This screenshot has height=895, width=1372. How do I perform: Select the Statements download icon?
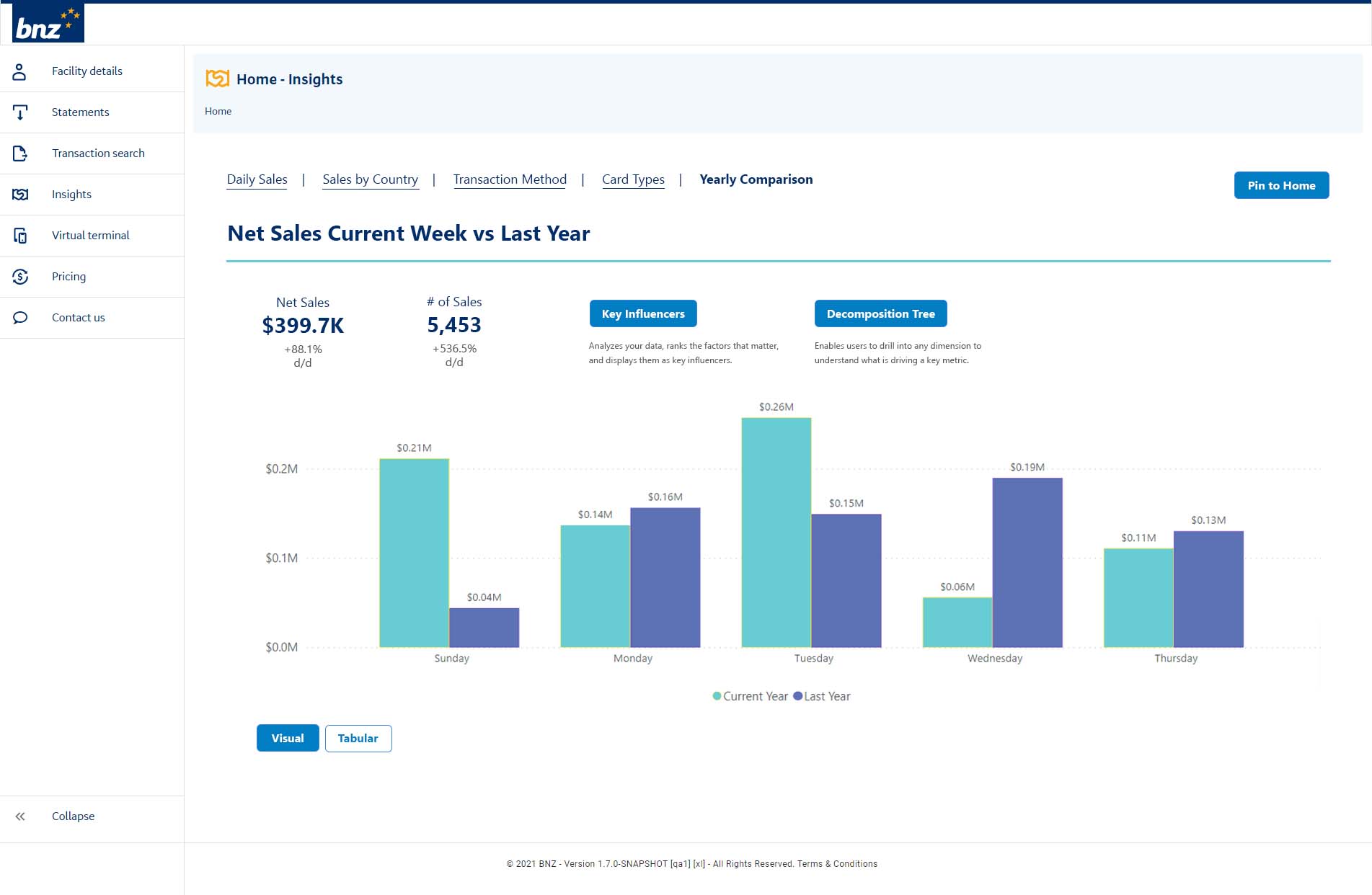[x=19, y=112]
